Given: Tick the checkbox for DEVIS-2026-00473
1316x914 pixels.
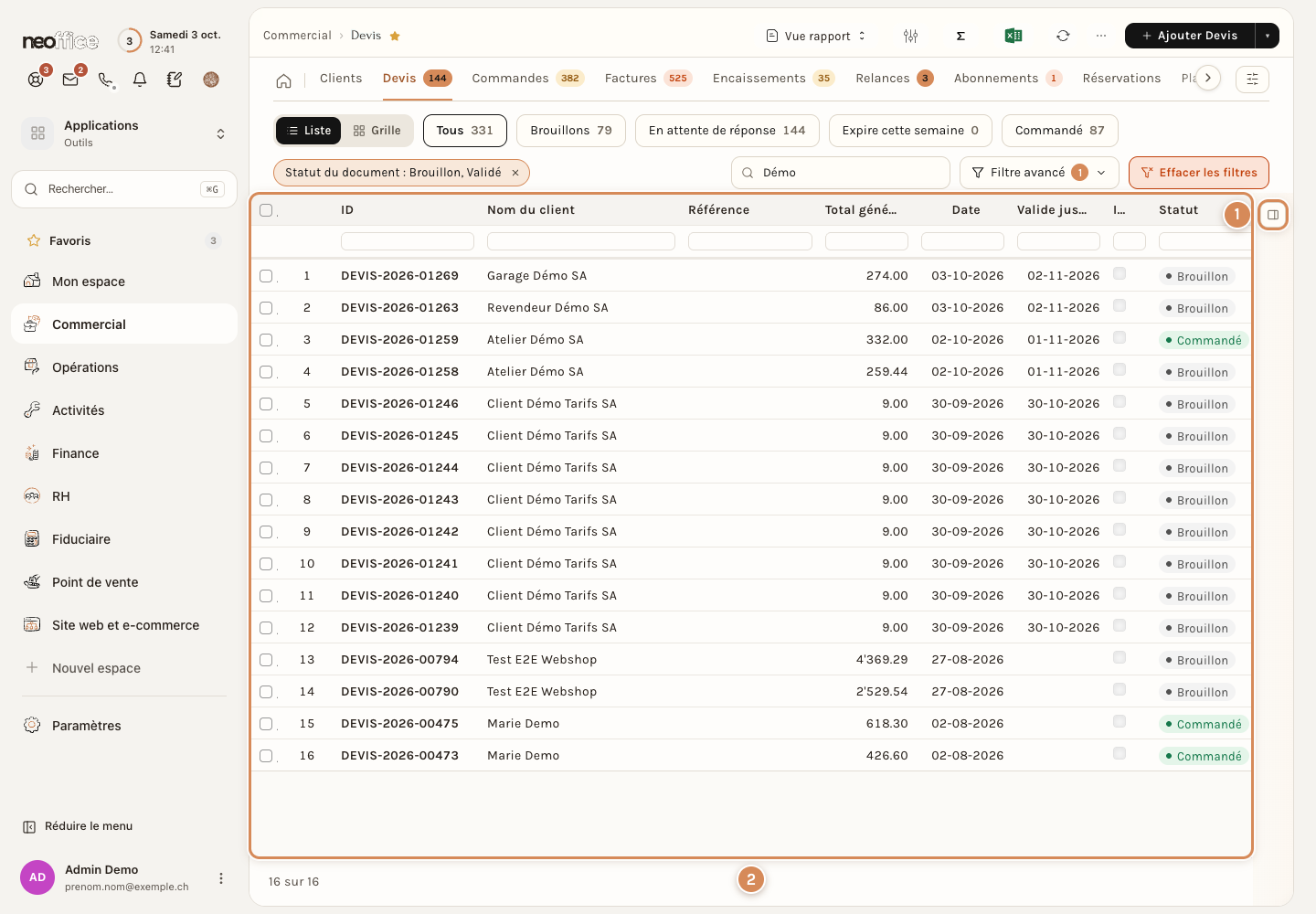Looking at the screenshot, I should [266, 756].
